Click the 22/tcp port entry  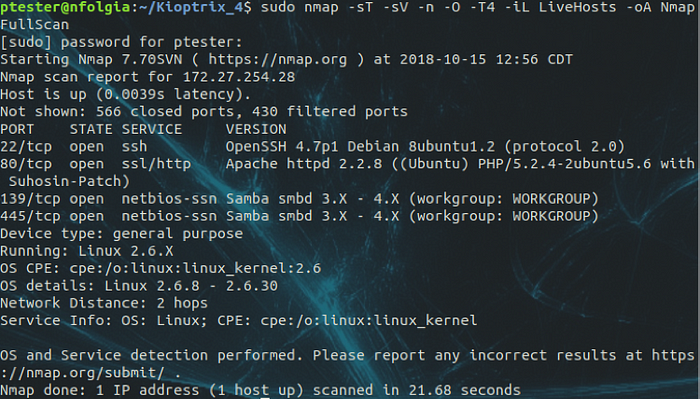26,146
